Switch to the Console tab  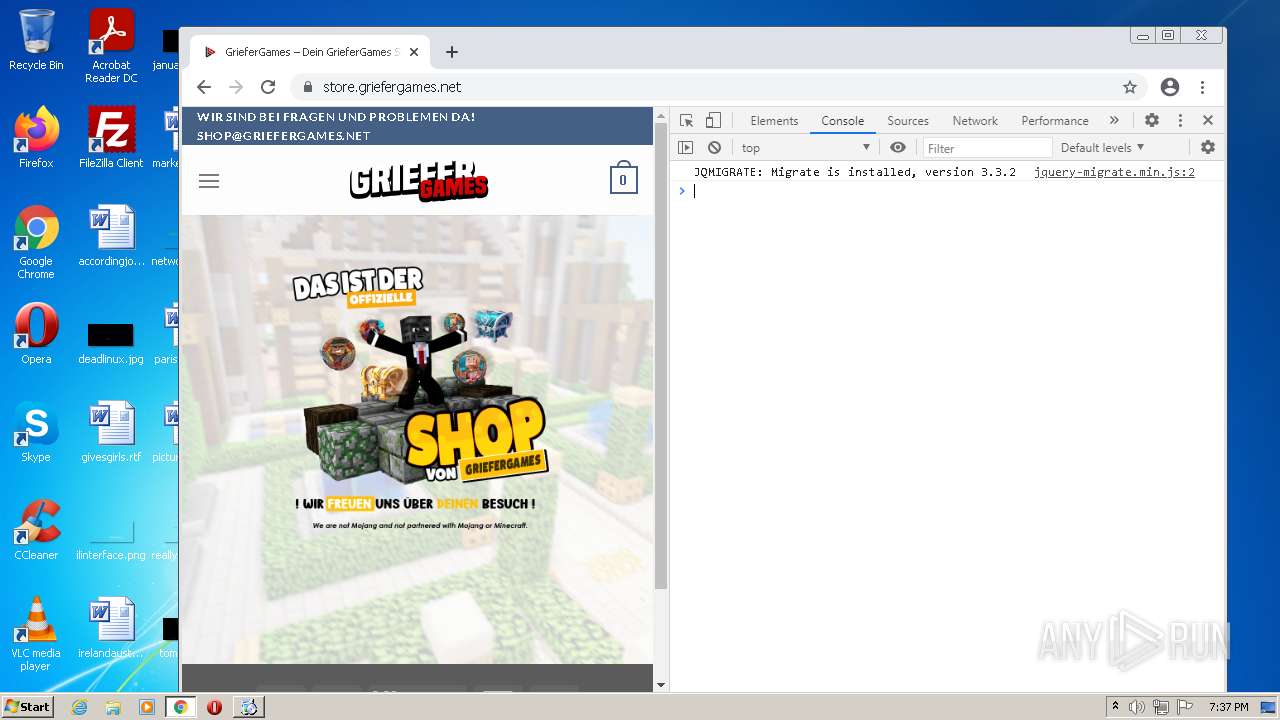click(842, 120)
